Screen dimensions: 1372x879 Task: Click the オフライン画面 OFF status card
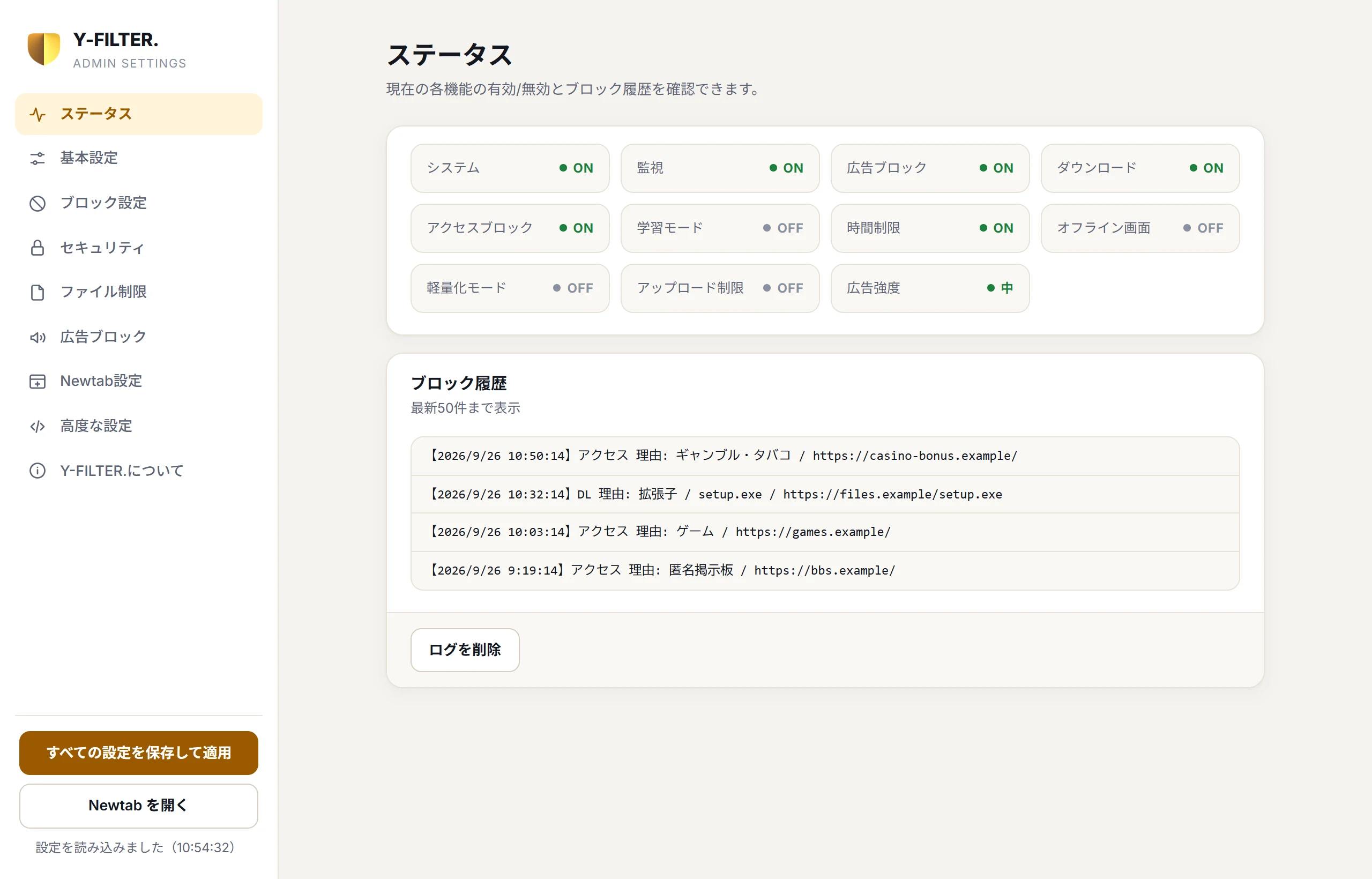[1140, 228]
